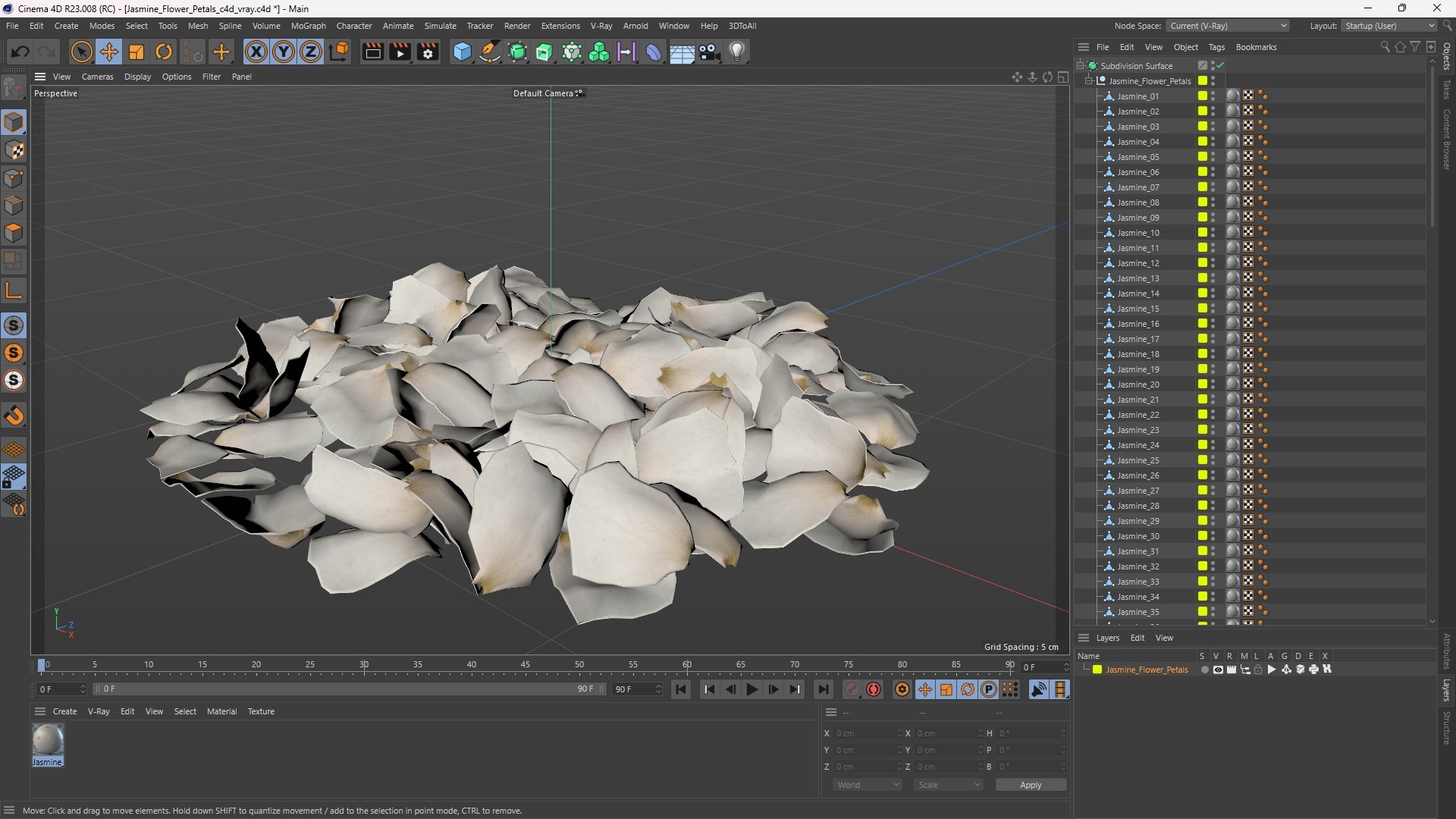Enable Polygons mode in left sidebar

pos(14,233)
